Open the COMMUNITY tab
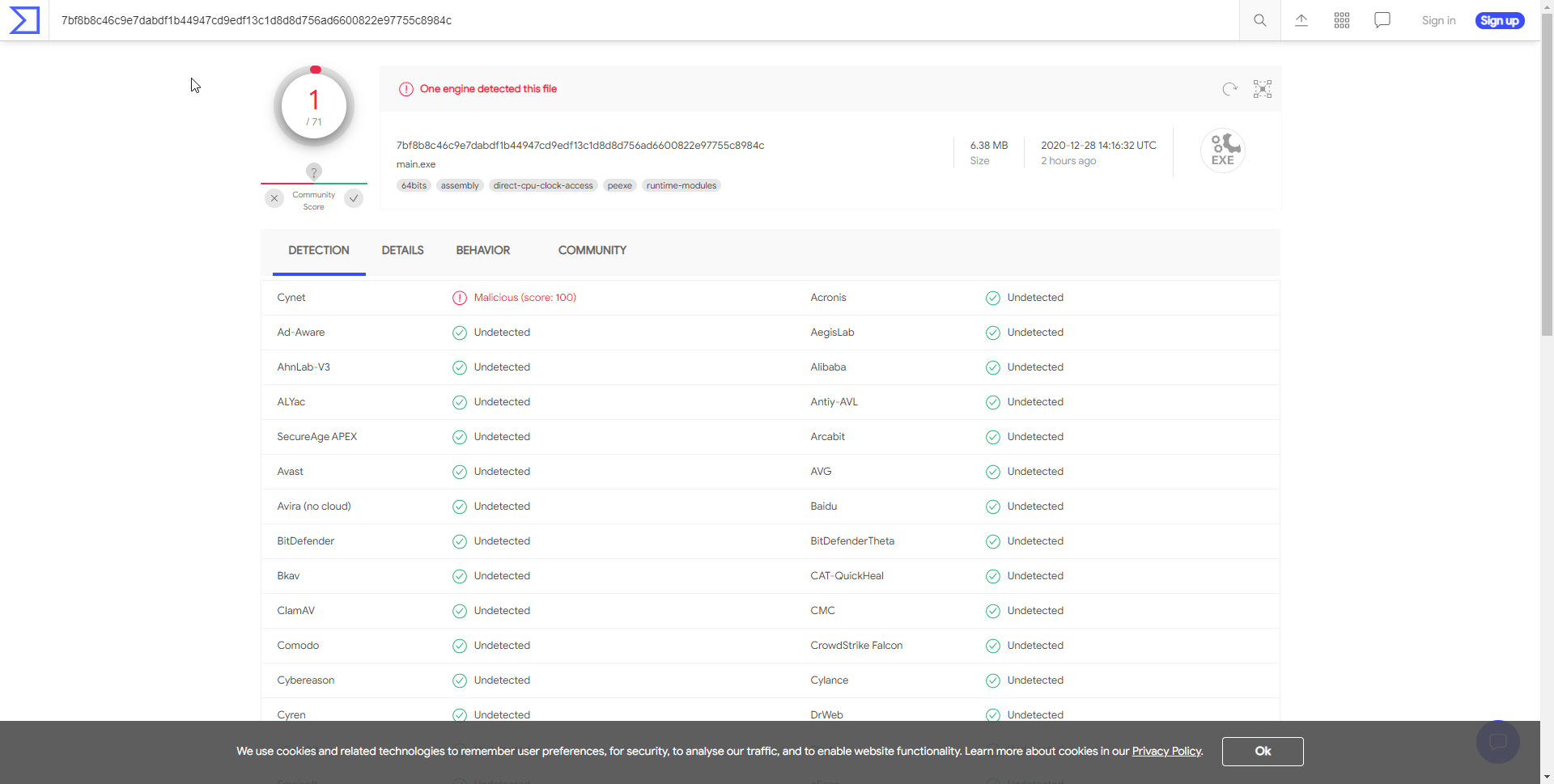 (592, 251)
